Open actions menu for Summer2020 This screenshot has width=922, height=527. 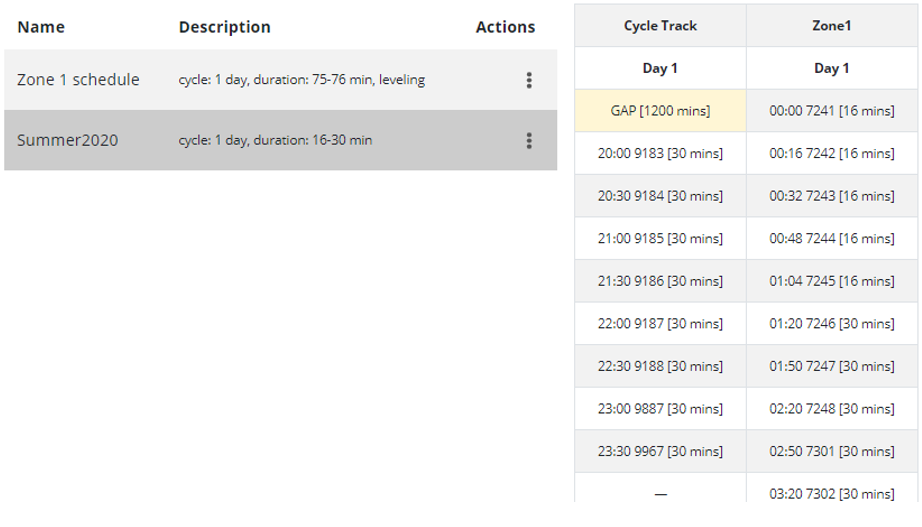529,141
